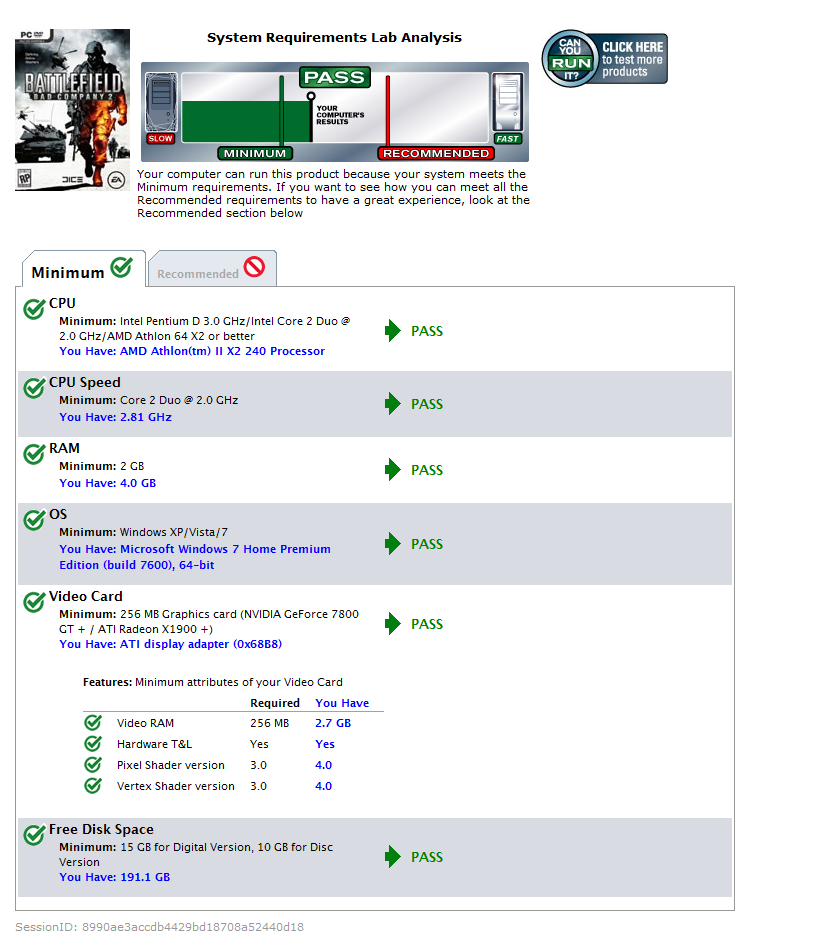
Task: Click the checkmark beside Video Card heading
Action: click(x=34, y=602)
